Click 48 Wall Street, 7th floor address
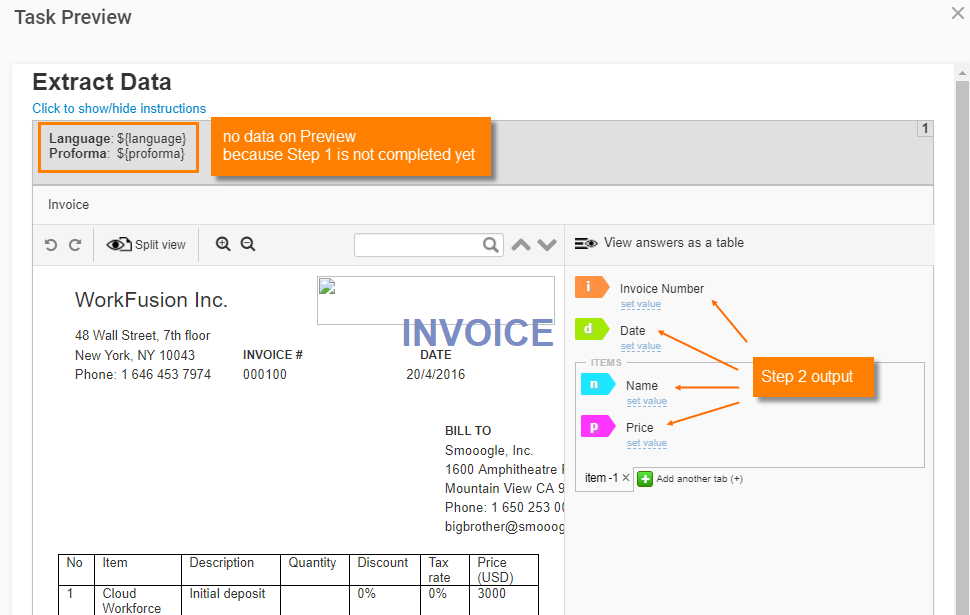 pyautogui.click(x=142, y=335)
